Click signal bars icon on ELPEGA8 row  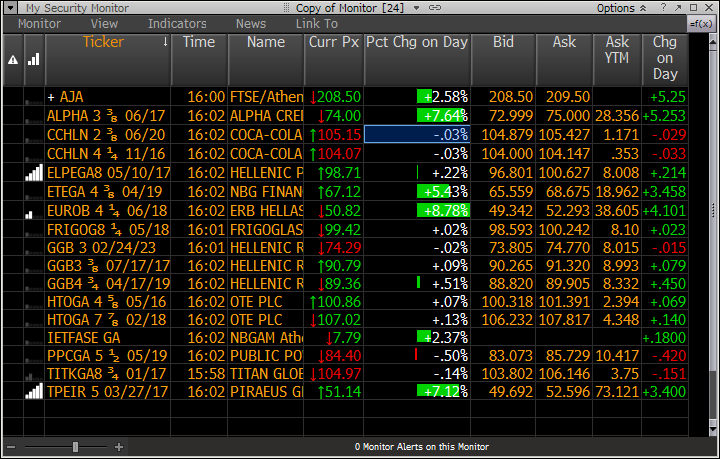click(x=33, y=172)
